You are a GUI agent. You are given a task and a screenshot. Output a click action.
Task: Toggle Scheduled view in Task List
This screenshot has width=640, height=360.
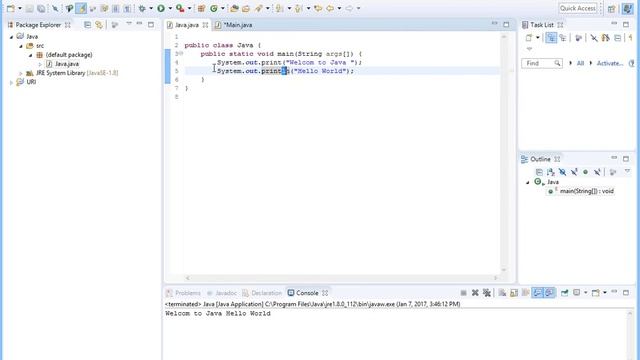563,38
